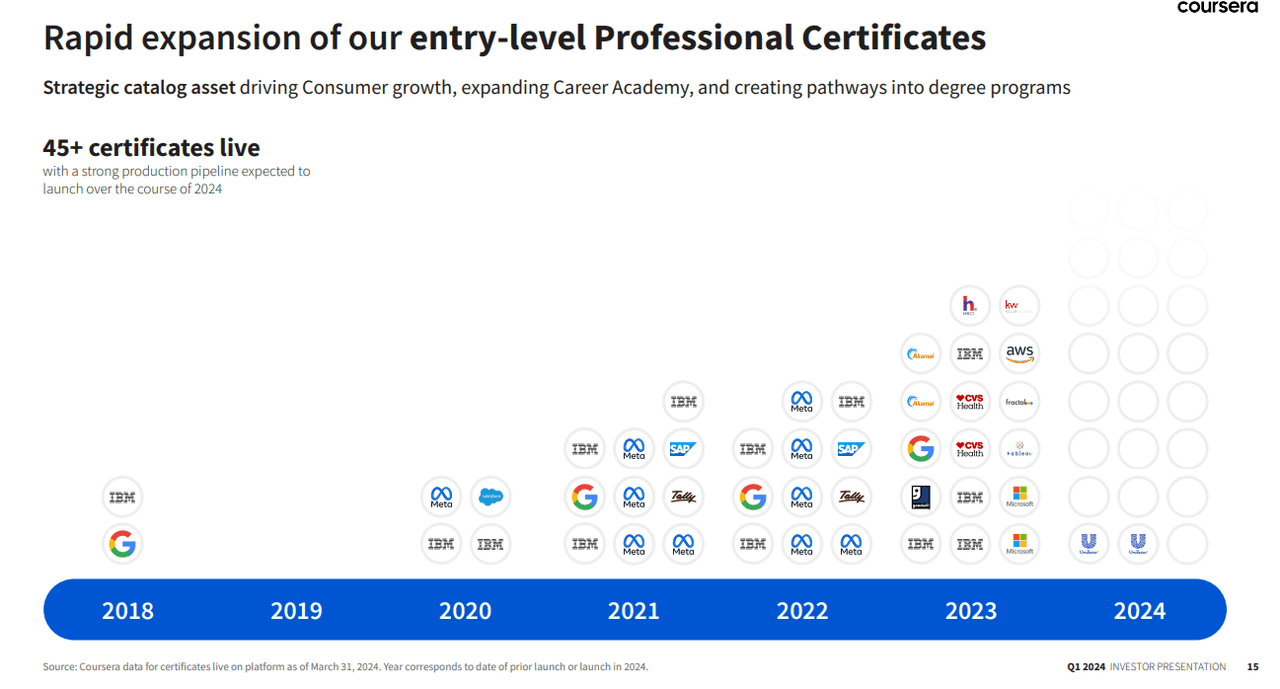Select the Meta logo in the 2020 column

pyautogui.click(x=441, y=497)
